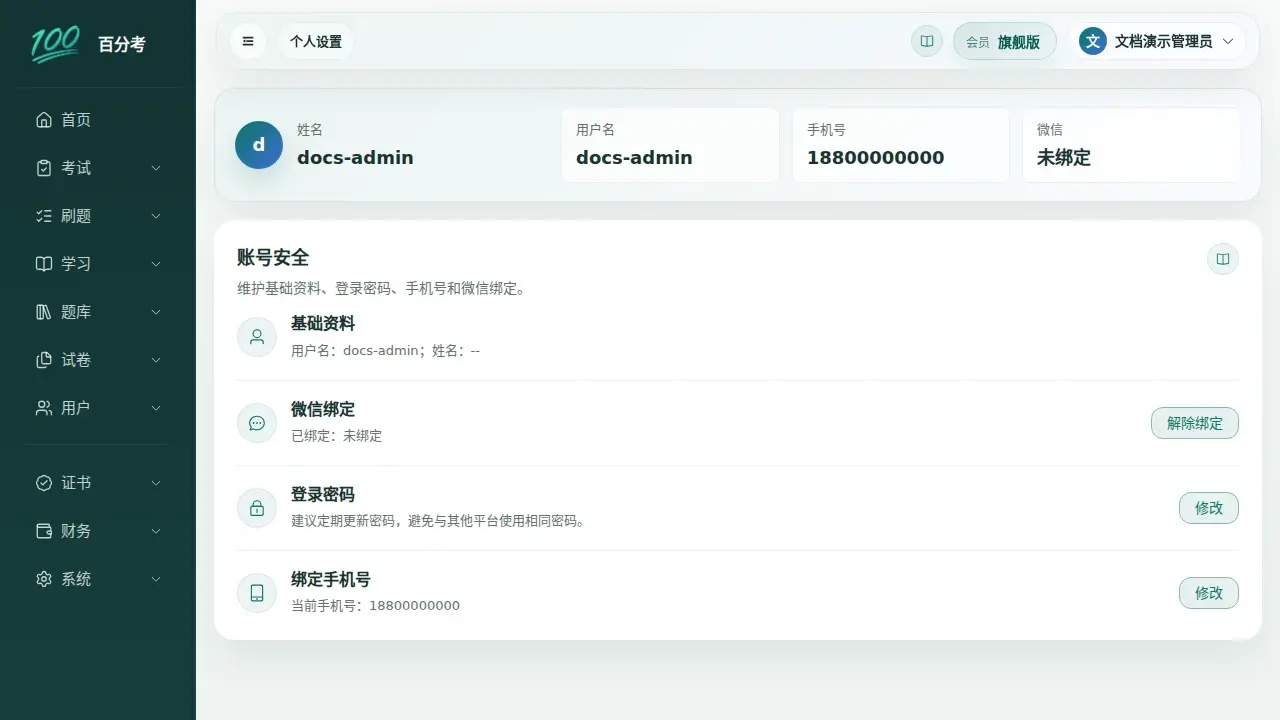Click the 试卷 copy-pages icon
1280x720 pixels.
44,360
